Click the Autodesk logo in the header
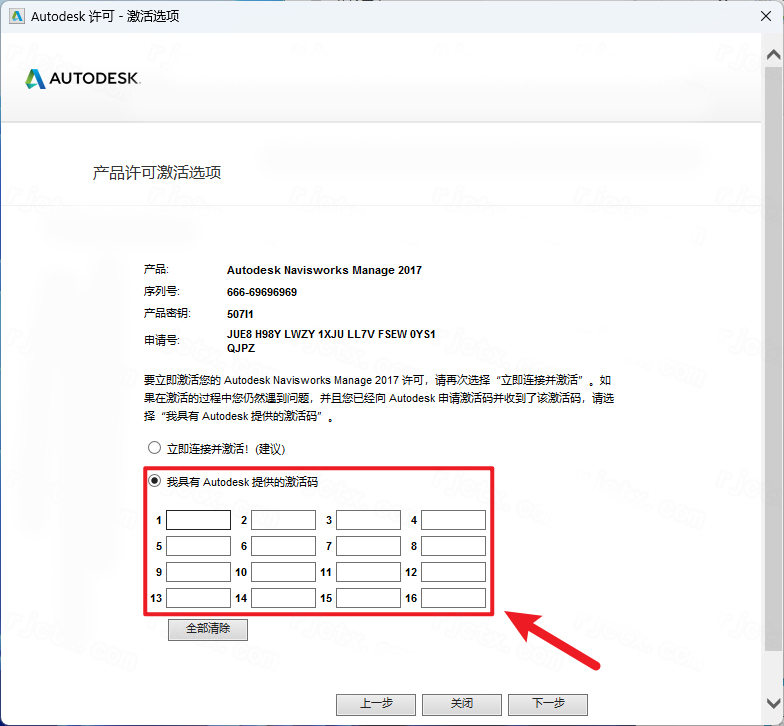 (x=83, y=79)
